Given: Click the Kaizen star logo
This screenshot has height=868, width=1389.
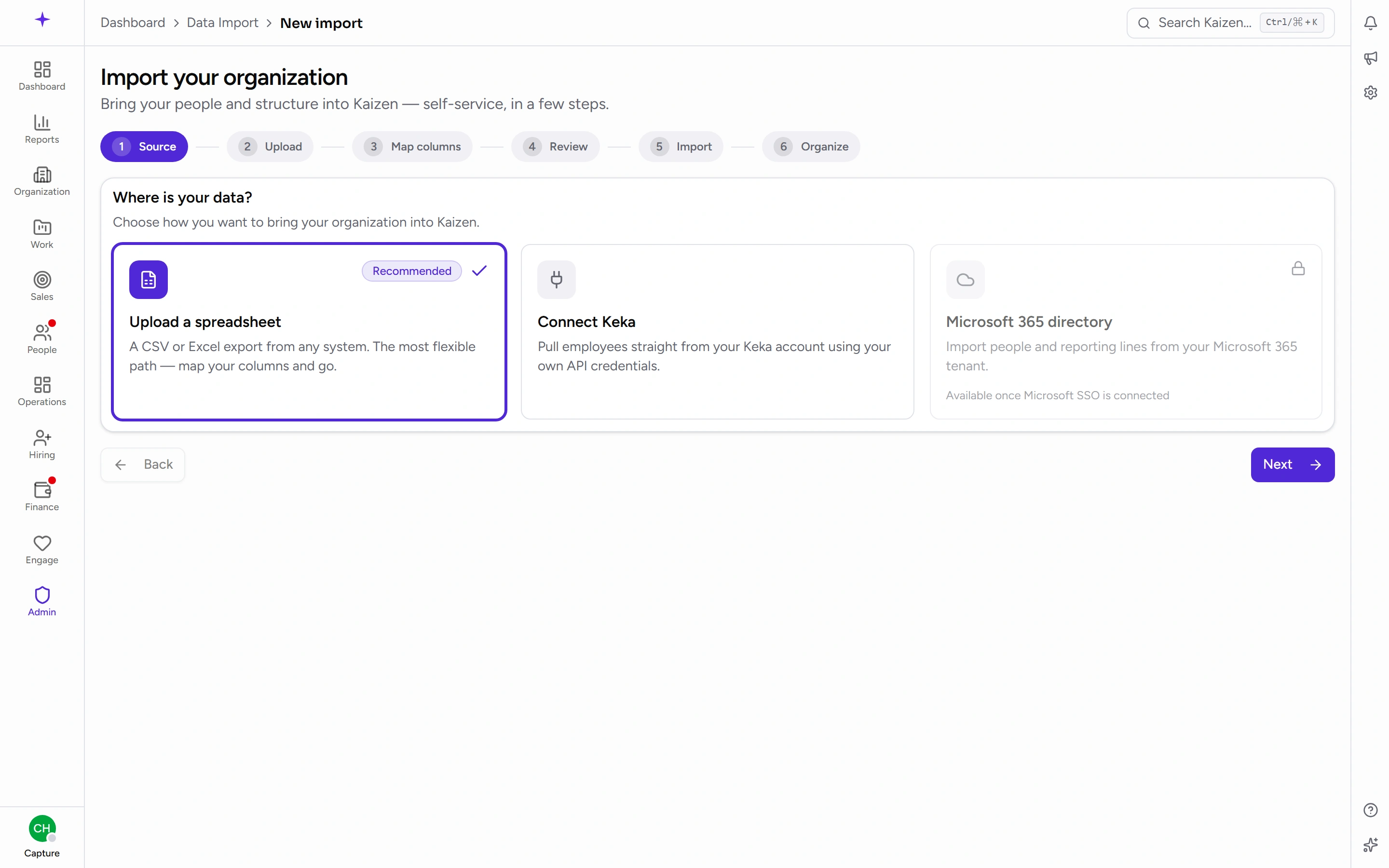Looking at the screenshot, I should click(x=42, y=20).
